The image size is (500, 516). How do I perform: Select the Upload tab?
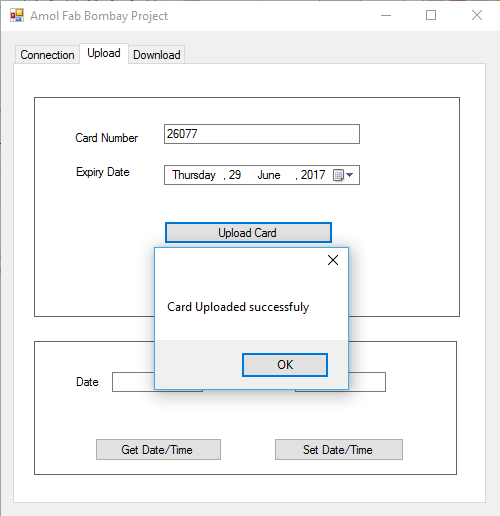[104, 53]
